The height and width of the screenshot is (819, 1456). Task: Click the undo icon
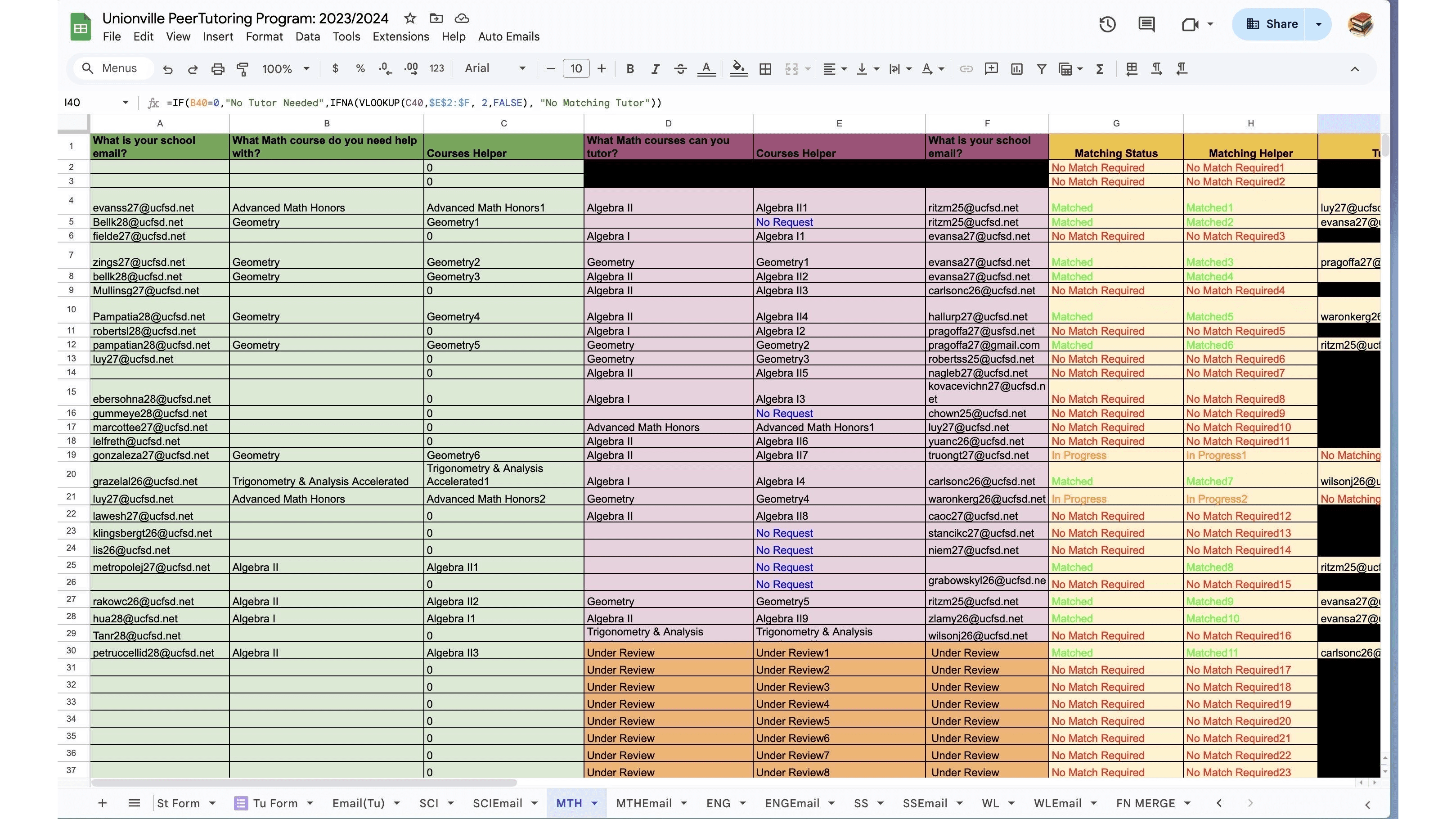167,69
